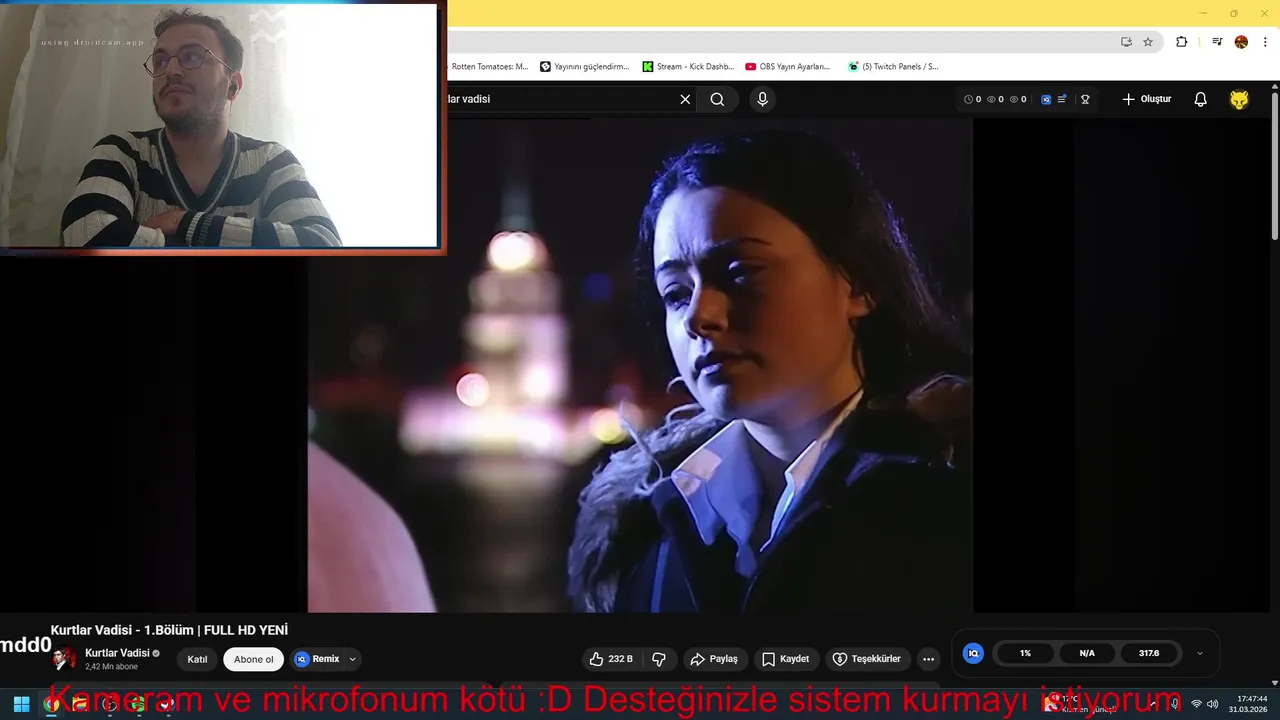Click the video title Kurtlar Vadisi - 1.Bölüm

[x=169, y=630]
